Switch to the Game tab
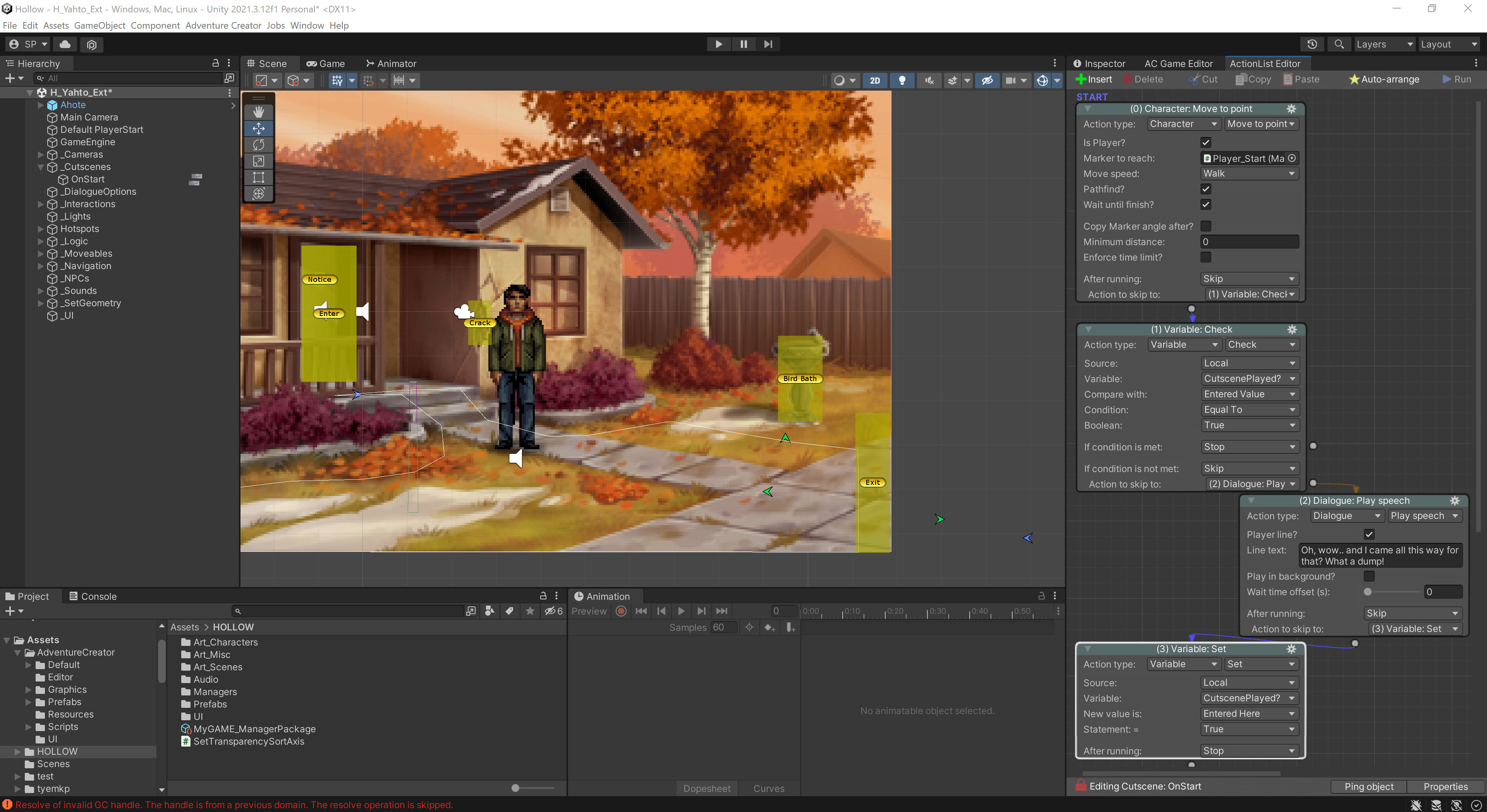The image size is (1487, 812). (326, 64)
